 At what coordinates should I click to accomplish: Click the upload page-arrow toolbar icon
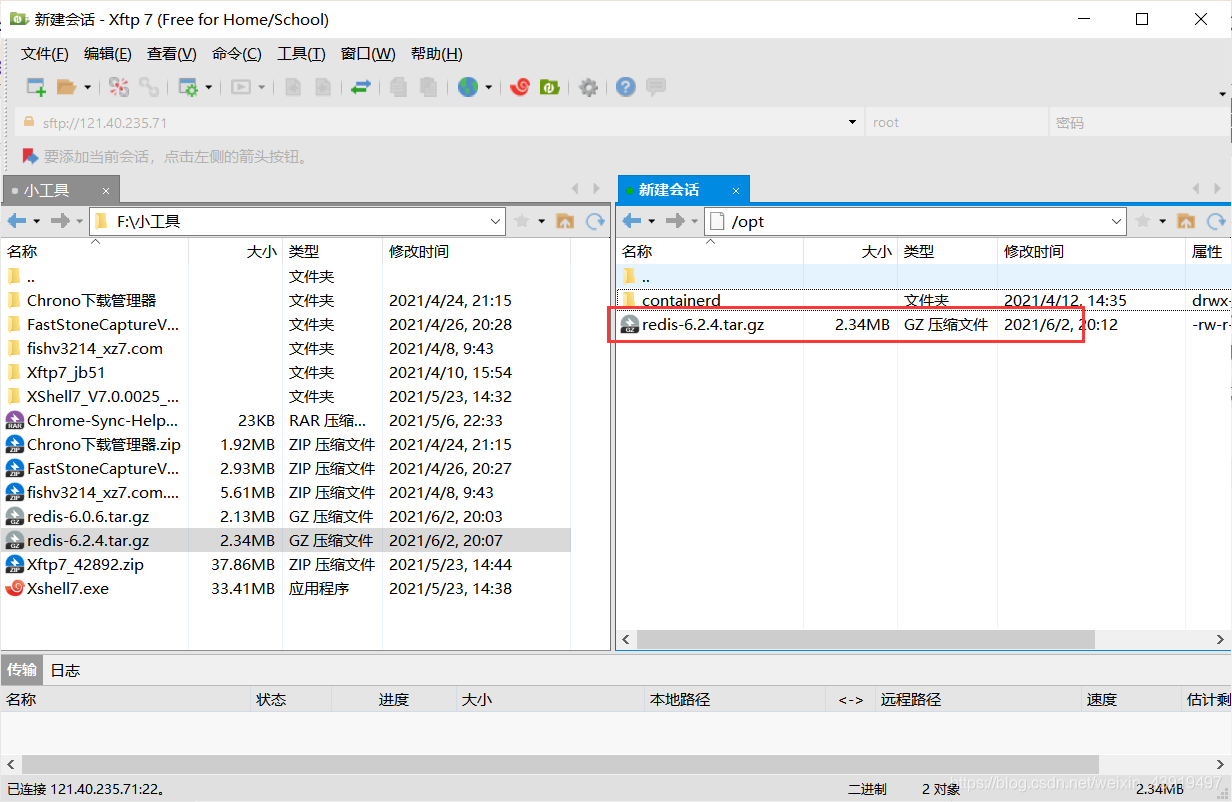coord(293,87)
